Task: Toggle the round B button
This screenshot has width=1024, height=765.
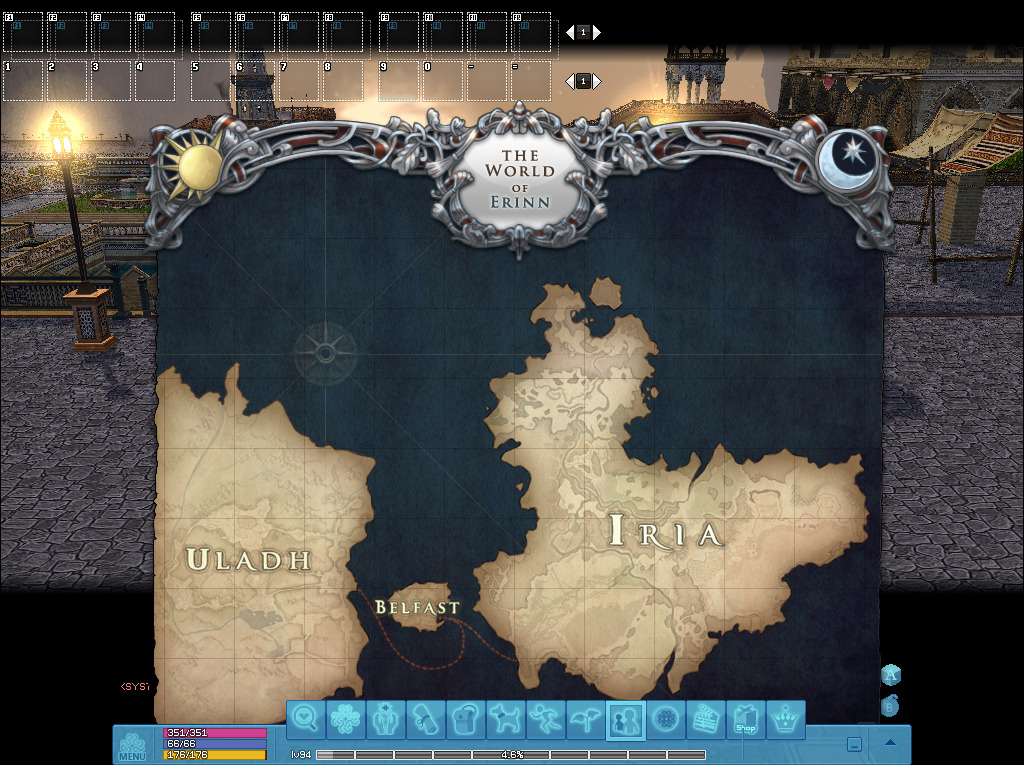Action: (890, 706)
